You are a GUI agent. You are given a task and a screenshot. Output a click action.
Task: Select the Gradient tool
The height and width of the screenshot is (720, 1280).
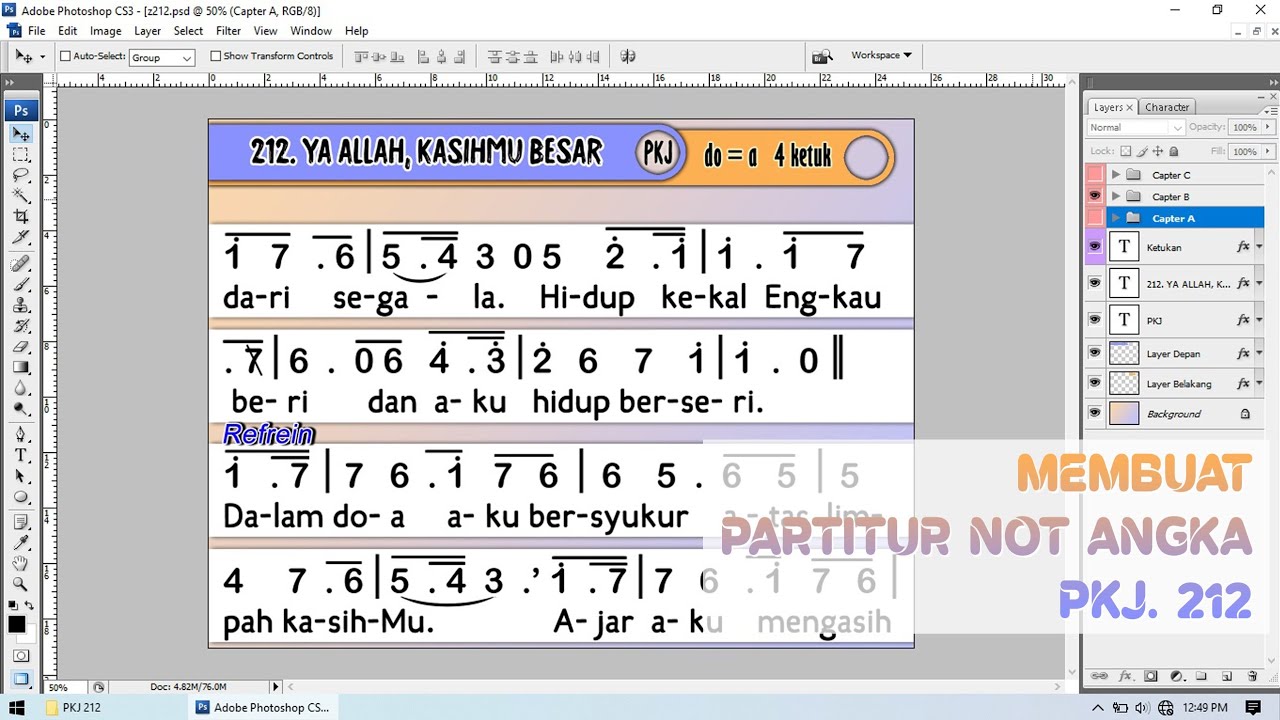click(x=21, y=367)
